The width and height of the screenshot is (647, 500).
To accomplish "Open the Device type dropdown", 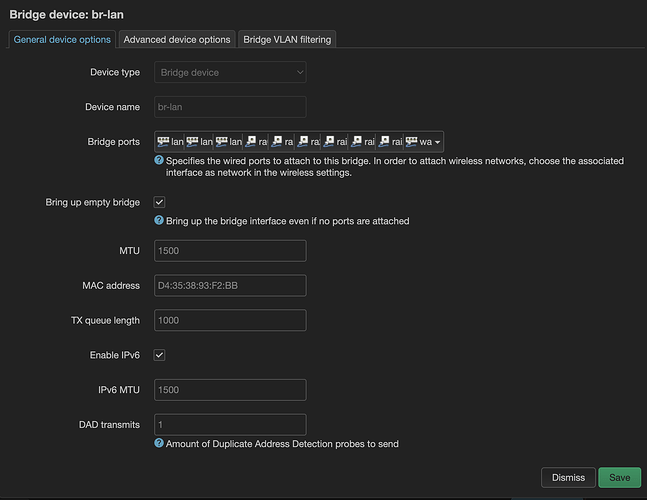I will coord(230,72).
